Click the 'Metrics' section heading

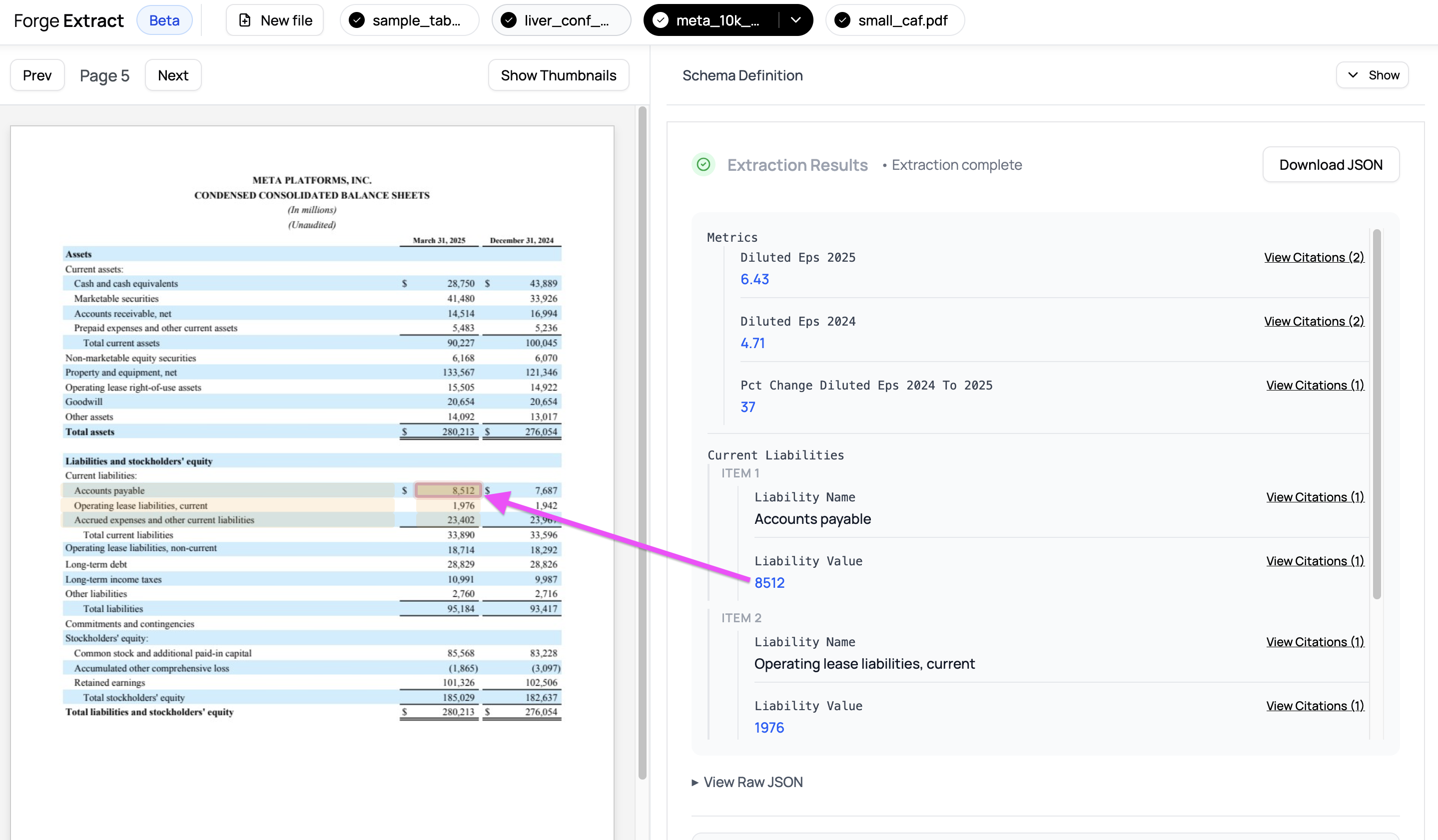tap(732, 237)
